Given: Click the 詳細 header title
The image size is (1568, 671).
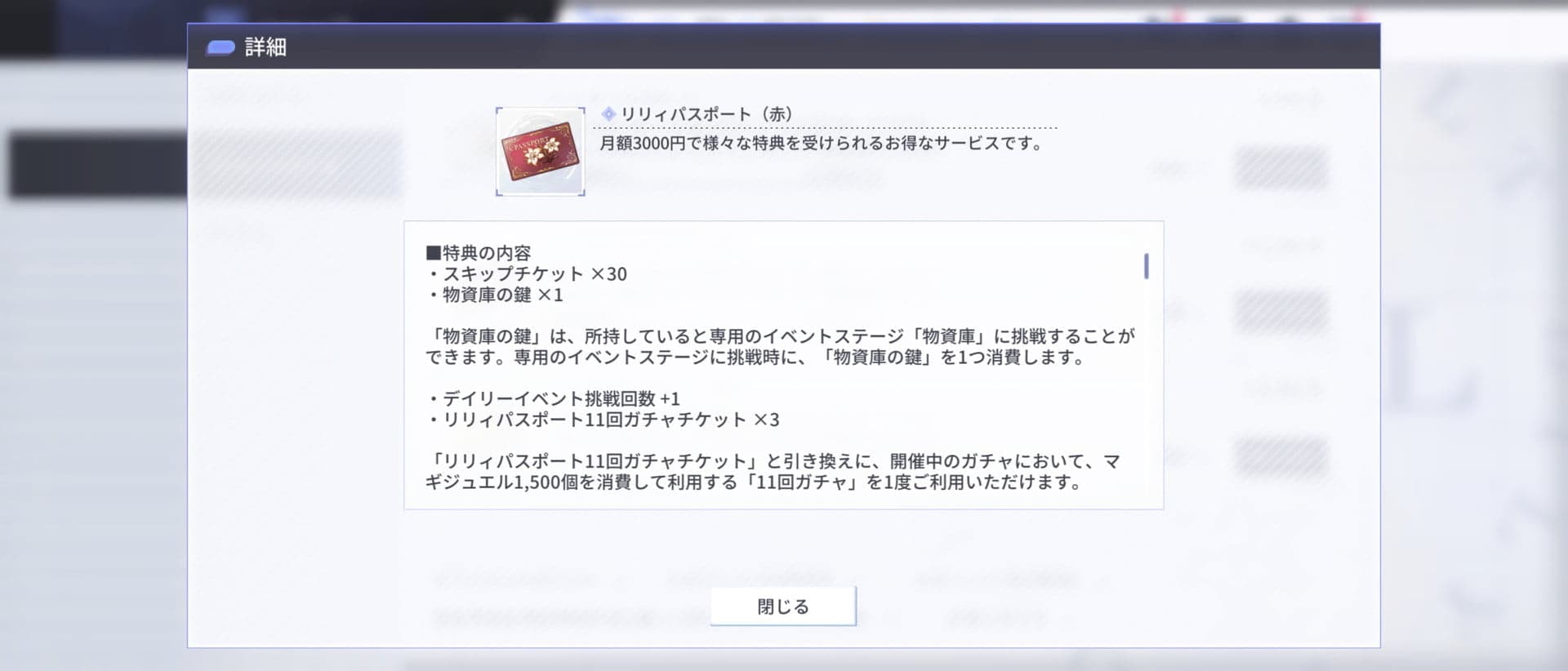Looking at the screenshot, I should pyautogui.click(x=265, y=47).
